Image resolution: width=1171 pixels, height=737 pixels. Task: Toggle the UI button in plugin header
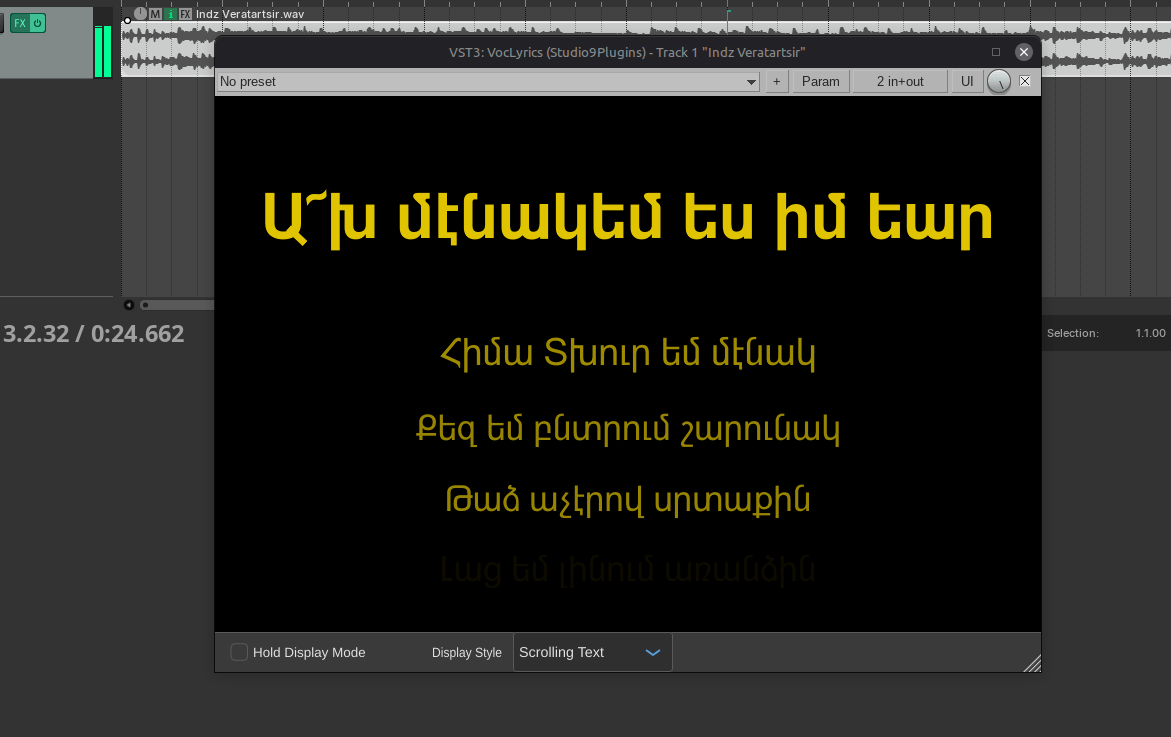click(x=967, y=81)
